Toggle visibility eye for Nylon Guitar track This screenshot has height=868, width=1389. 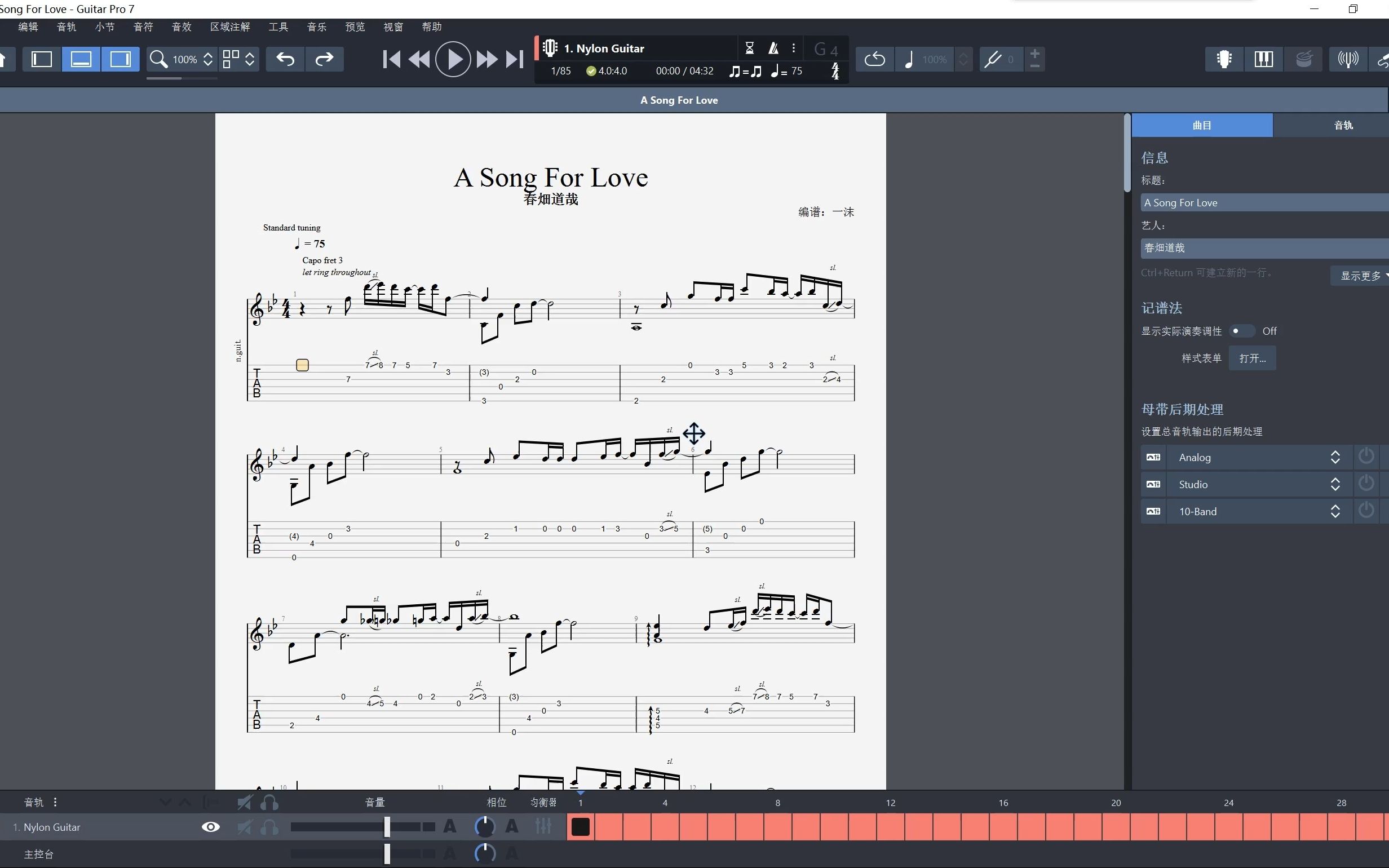click(211, 827)
